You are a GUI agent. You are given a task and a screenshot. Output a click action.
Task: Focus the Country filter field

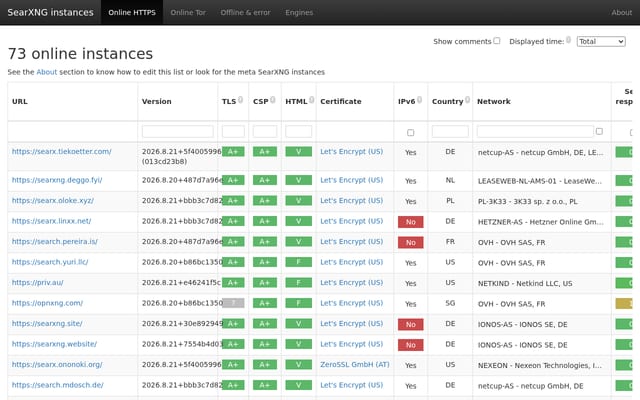(450, 131)
